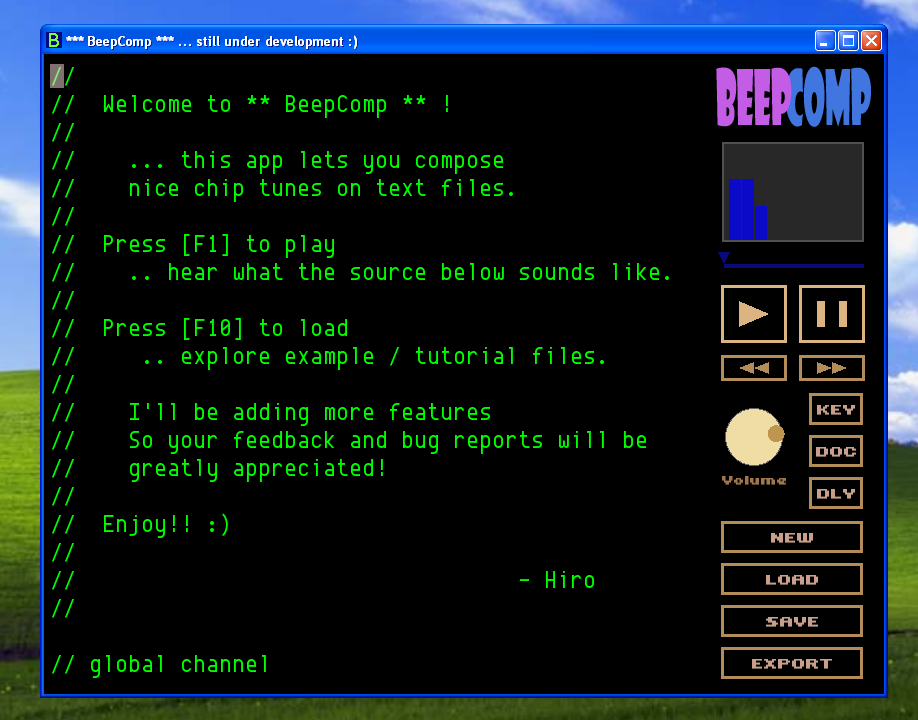
Task: Pause the tune with the pause button
Action: pyautogui.click(x=831, y=314)
